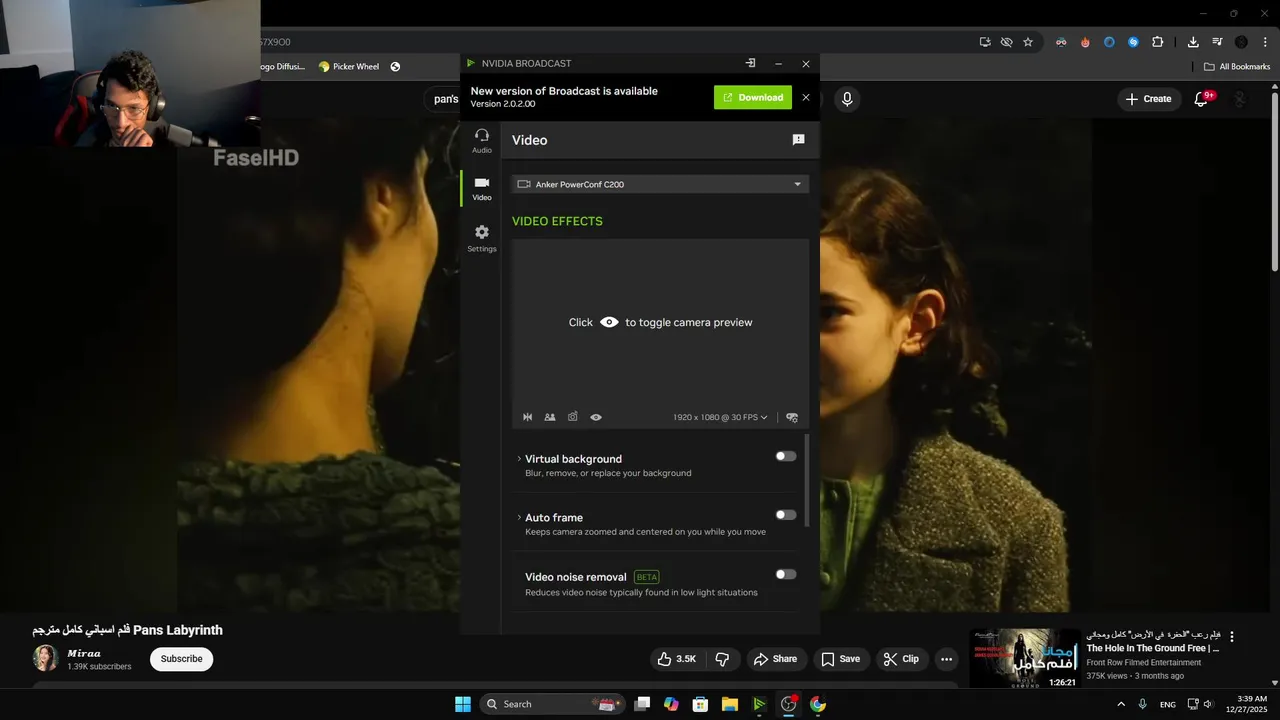
Task: Click the two-person compare icon under the preview
Action: tap(550, 417)
